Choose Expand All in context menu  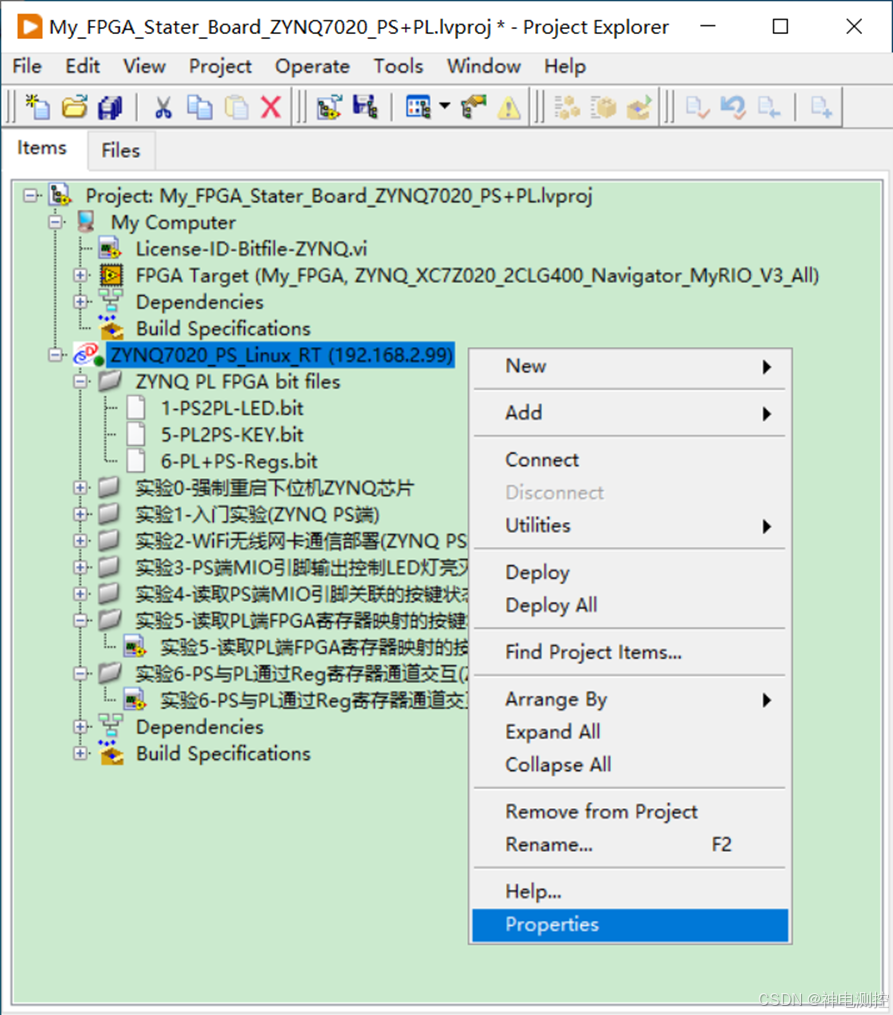[x=630, y=732]
